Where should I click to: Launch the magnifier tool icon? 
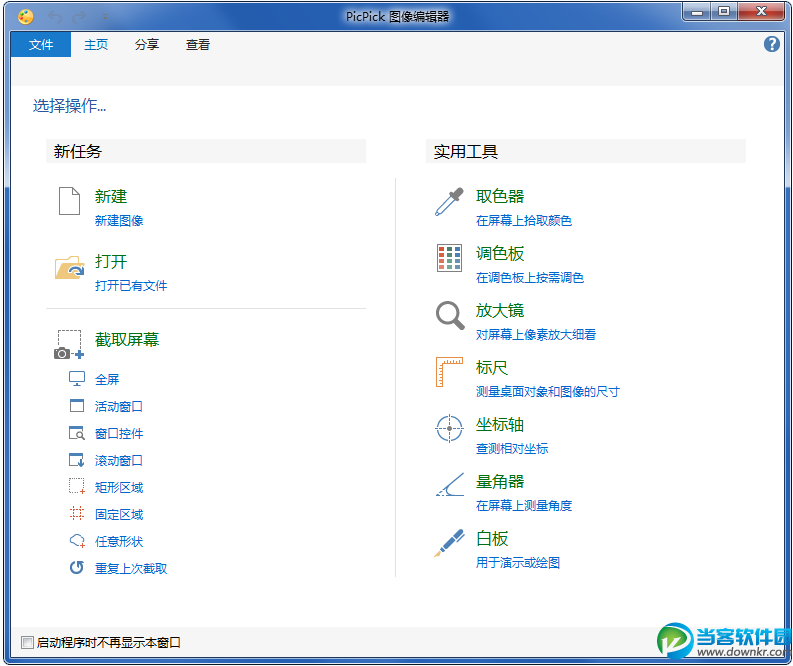click(x=449, y=316)
